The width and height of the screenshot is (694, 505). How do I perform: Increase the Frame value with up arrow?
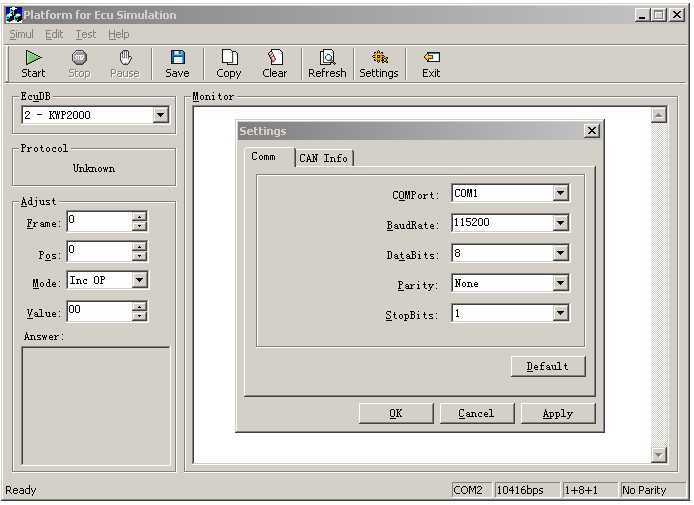pos(139,217)
